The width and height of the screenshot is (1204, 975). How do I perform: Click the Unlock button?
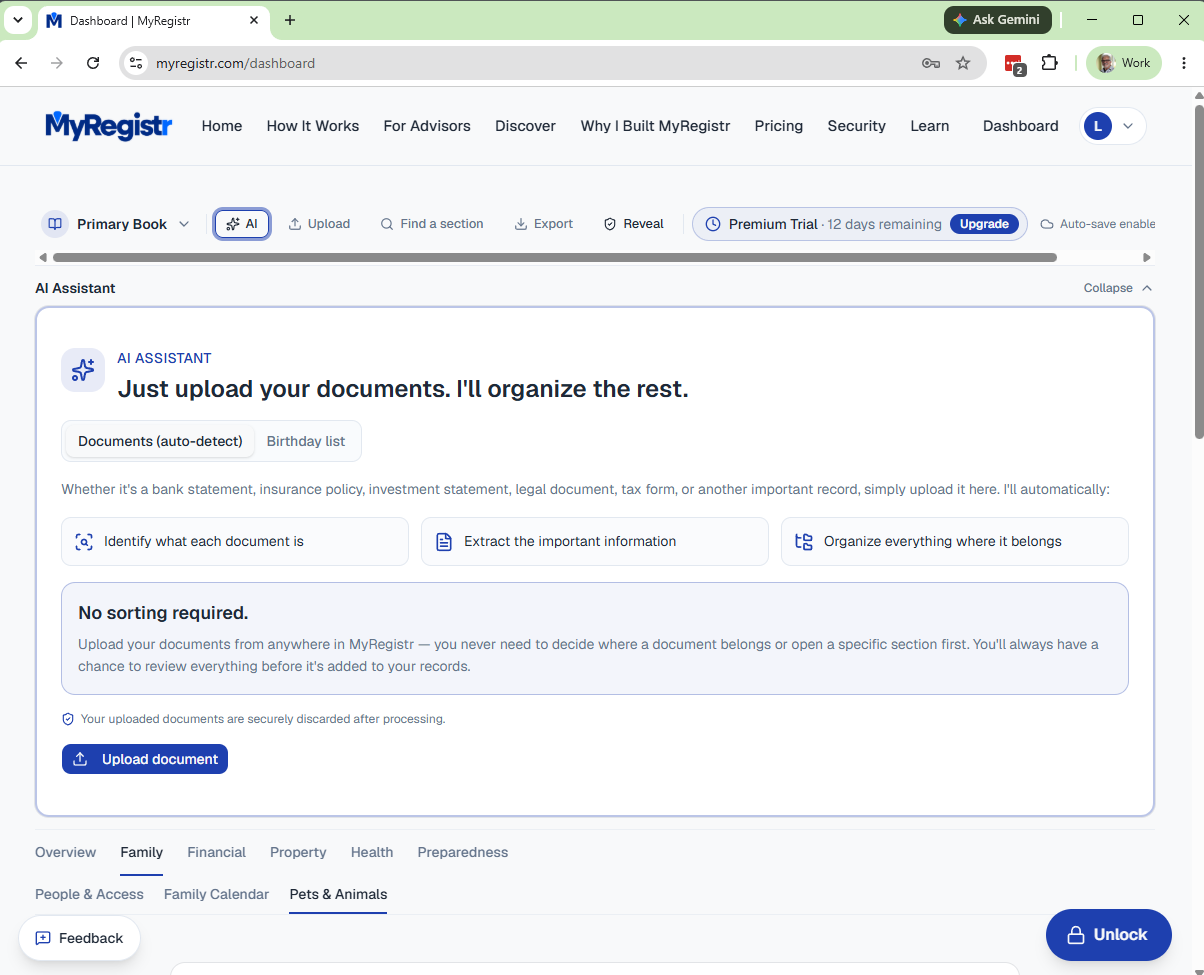pos(1109,935)
